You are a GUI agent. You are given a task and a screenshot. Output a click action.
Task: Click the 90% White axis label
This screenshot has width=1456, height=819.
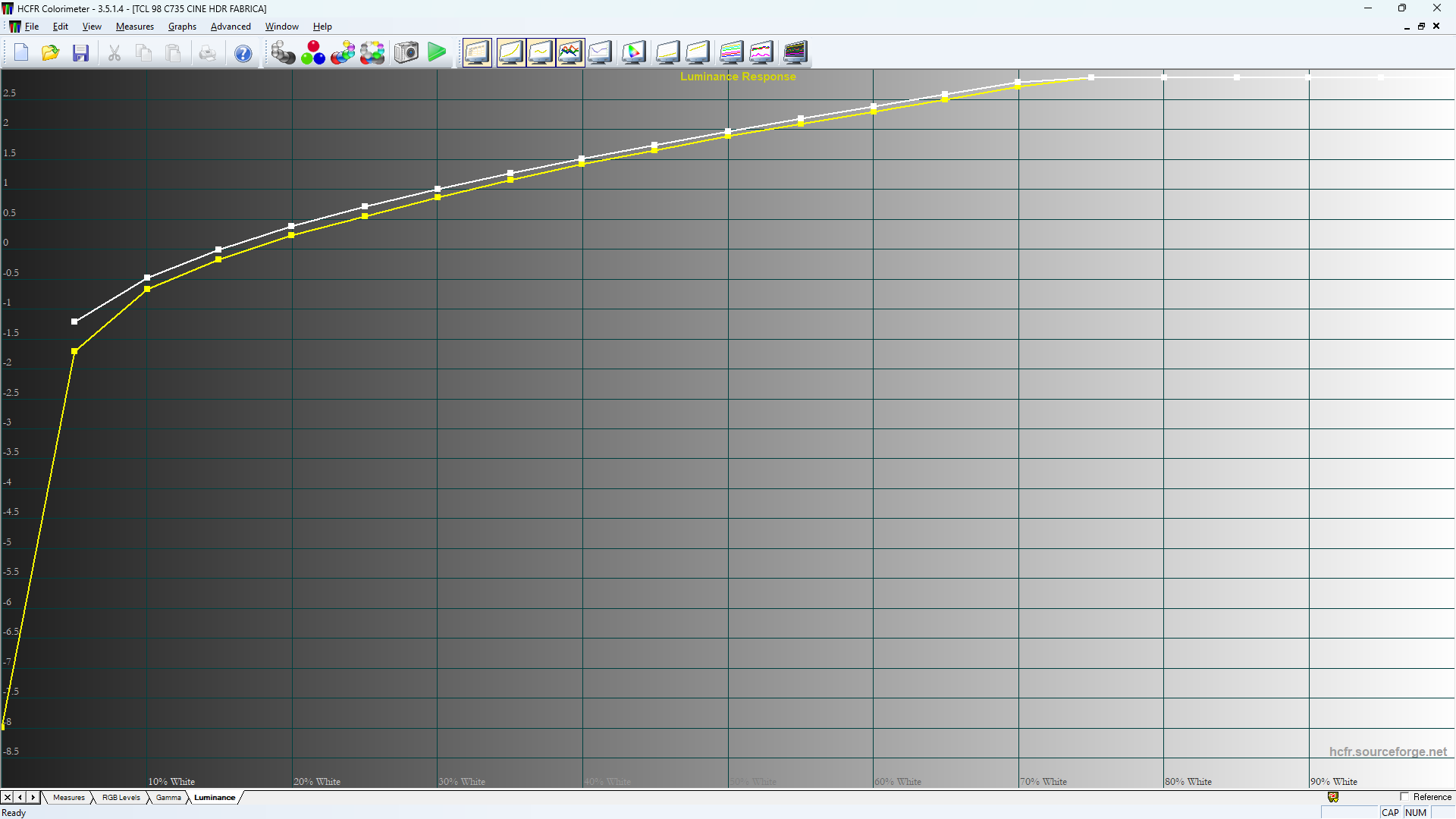1334,782
